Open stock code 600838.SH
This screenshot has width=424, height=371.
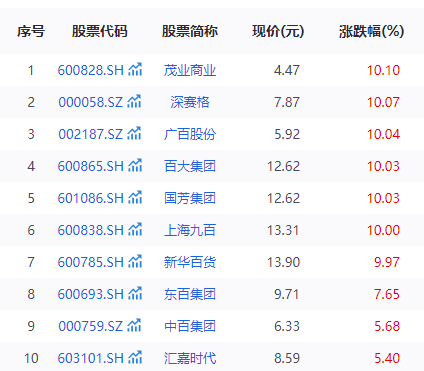pos(91,230)
